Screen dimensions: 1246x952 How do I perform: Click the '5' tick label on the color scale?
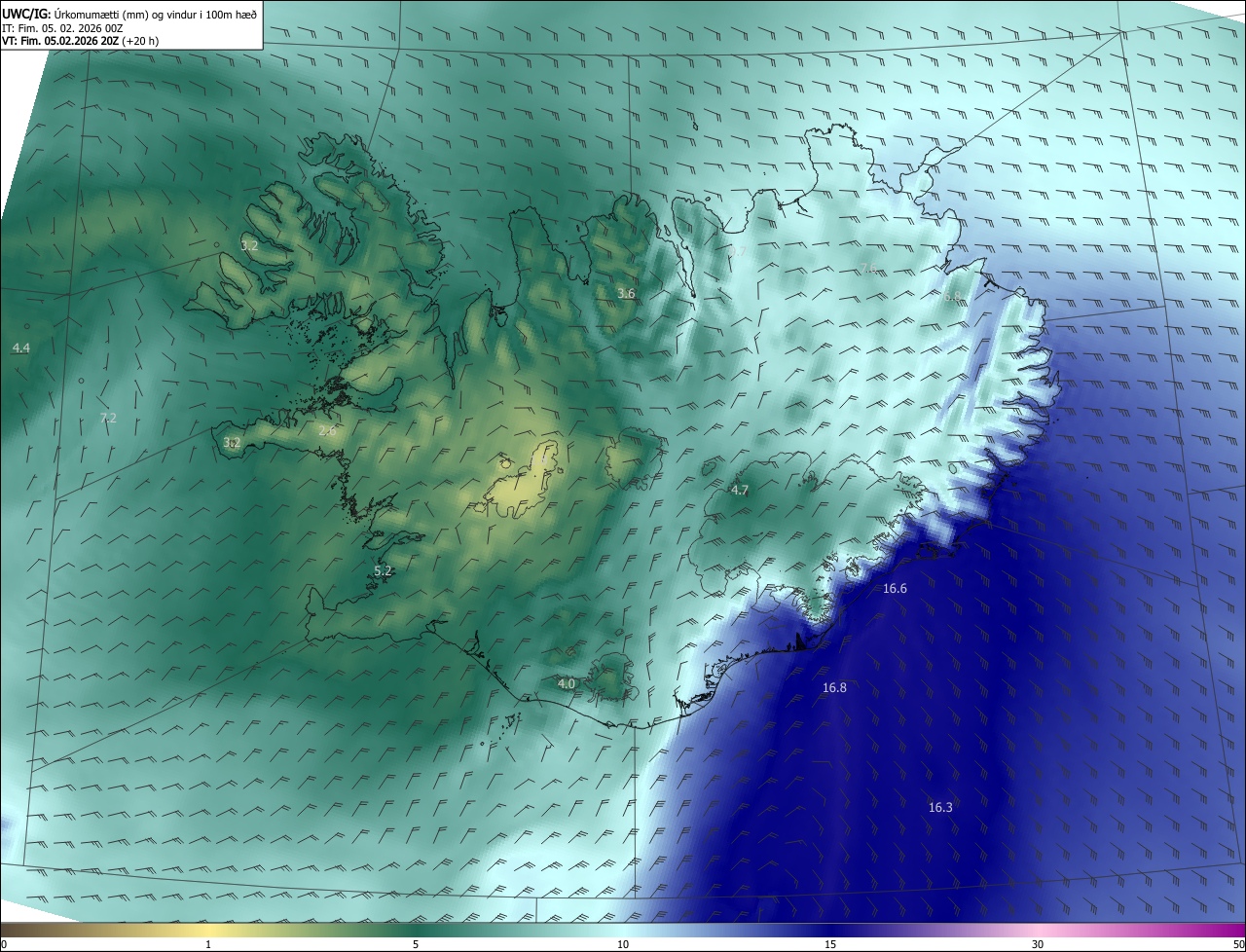tap(416, 944)
